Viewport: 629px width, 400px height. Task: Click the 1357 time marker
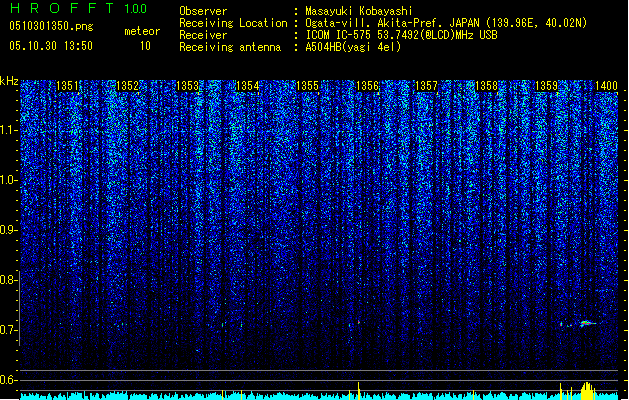pyautogui.click(x=426, y=86)
